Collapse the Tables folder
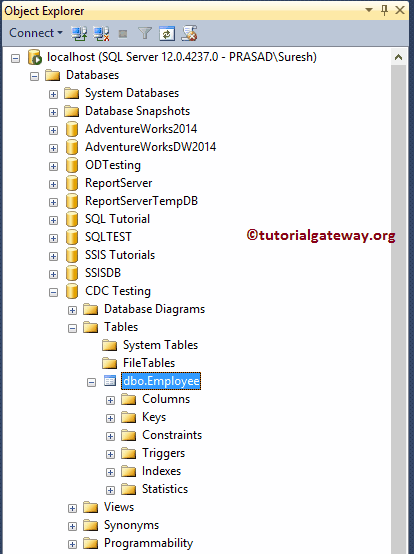414x554 pixels. [x=72, y=329]
